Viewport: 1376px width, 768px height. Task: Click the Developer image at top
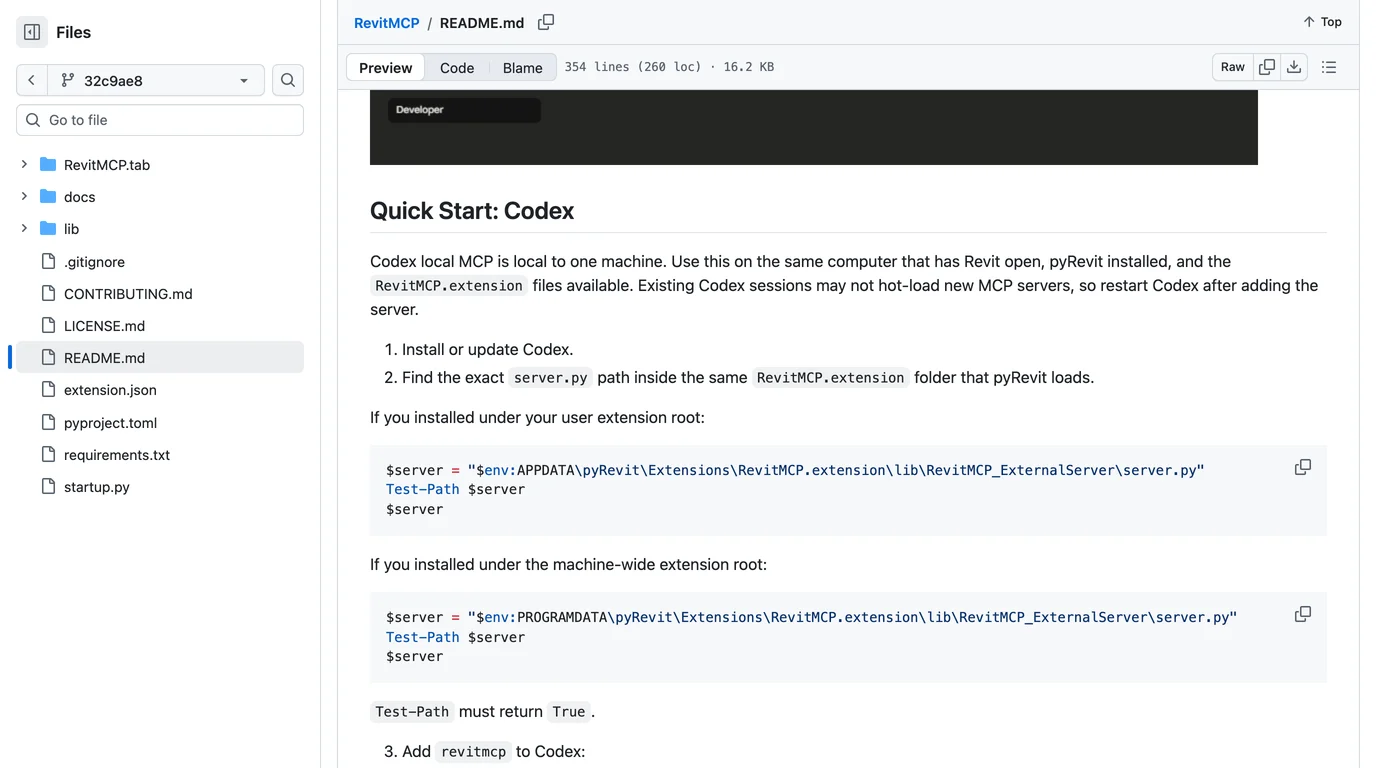pyautogui.click(x=814, y=127)
